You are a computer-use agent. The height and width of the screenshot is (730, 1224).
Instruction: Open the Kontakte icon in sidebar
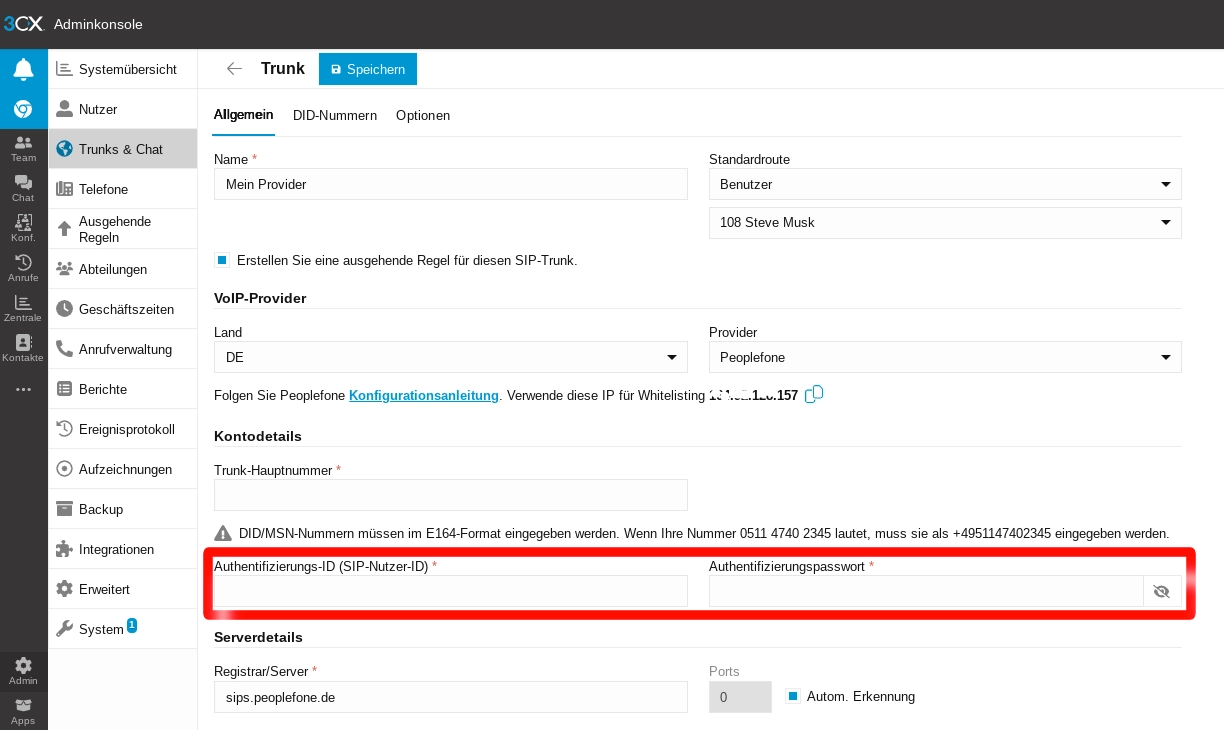click(x=23, y=348)
